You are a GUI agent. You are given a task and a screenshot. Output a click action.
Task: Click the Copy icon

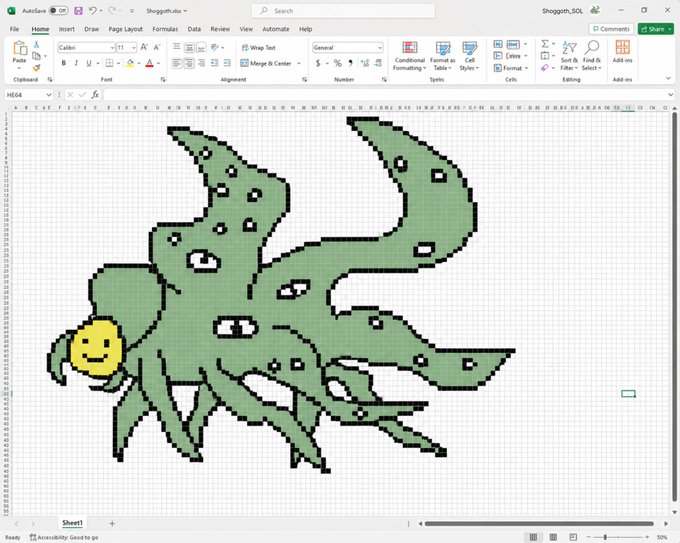coord(36,56)
